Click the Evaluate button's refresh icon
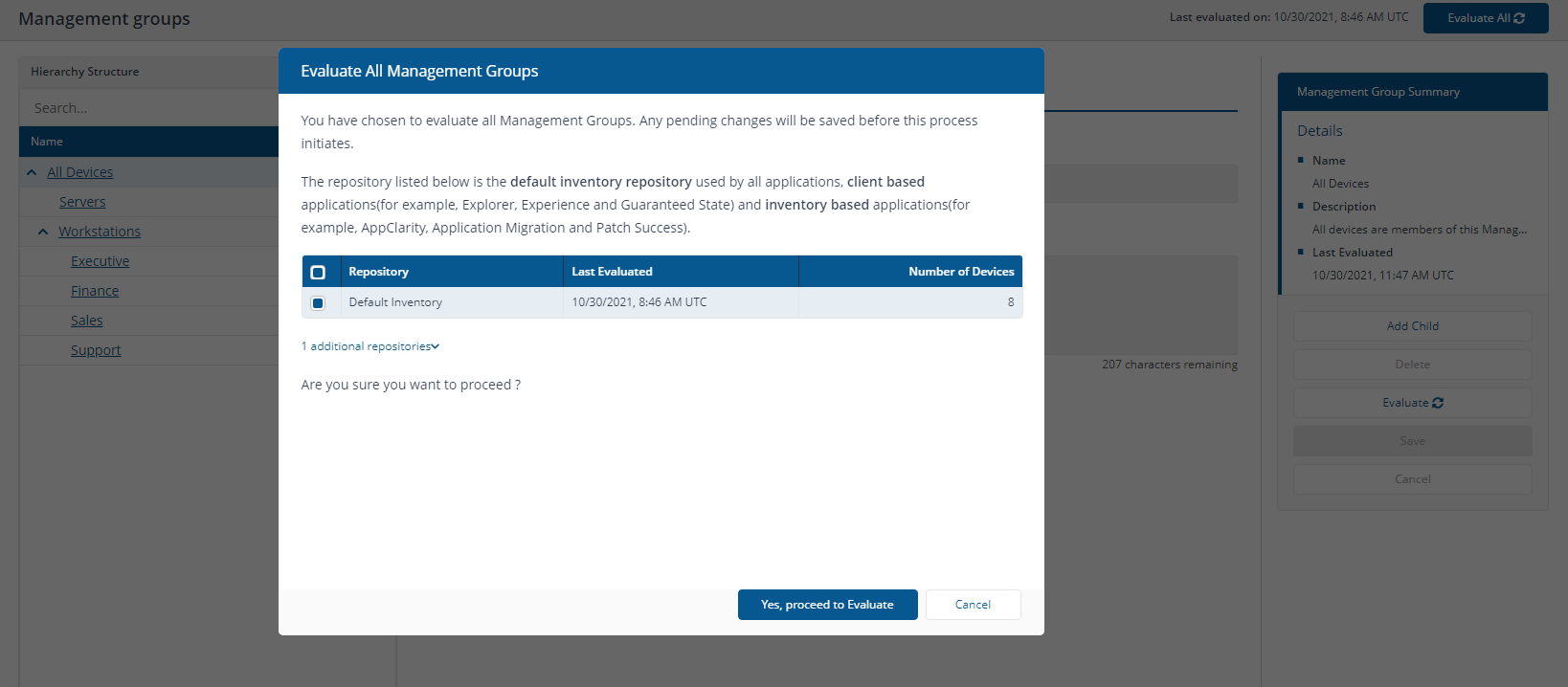1568x687 pixels. point(1438,403)
